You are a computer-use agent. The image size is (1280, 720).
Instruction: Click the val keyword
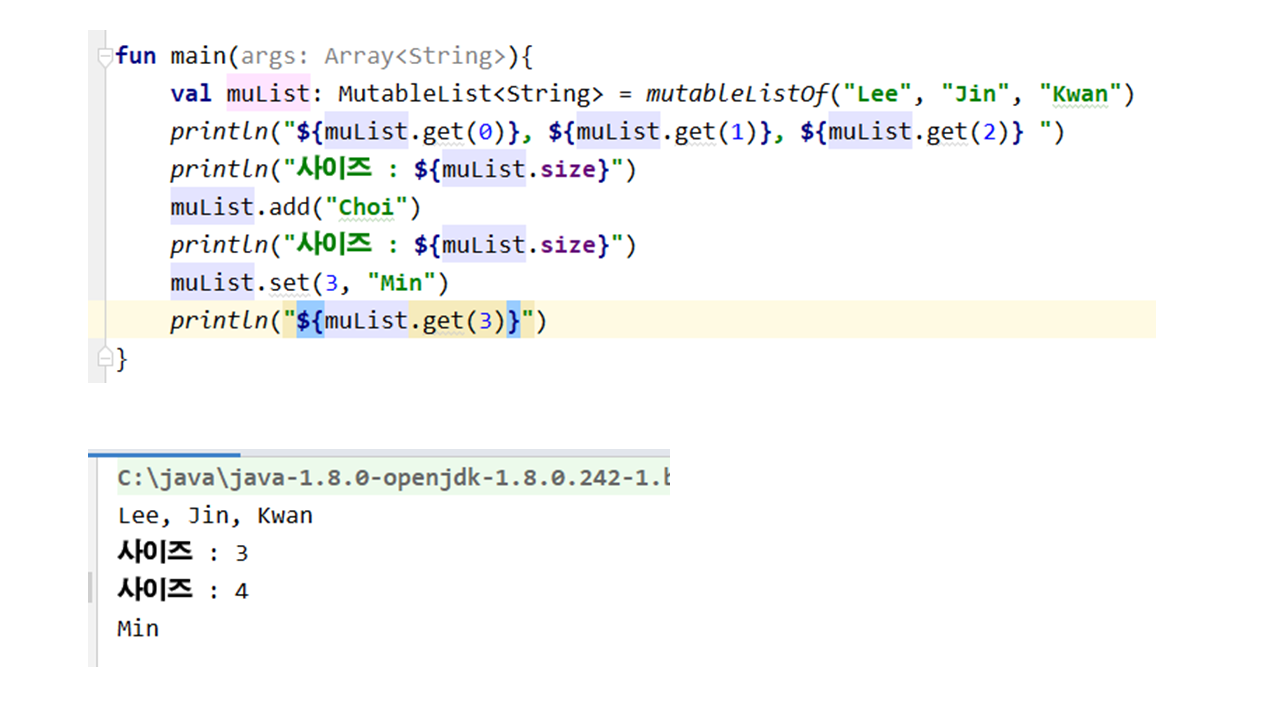(191, 94)
